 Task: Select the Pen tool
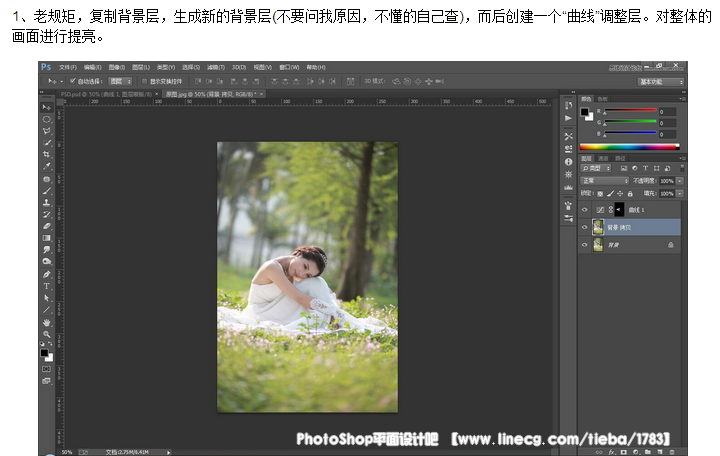tap(46, 274)
